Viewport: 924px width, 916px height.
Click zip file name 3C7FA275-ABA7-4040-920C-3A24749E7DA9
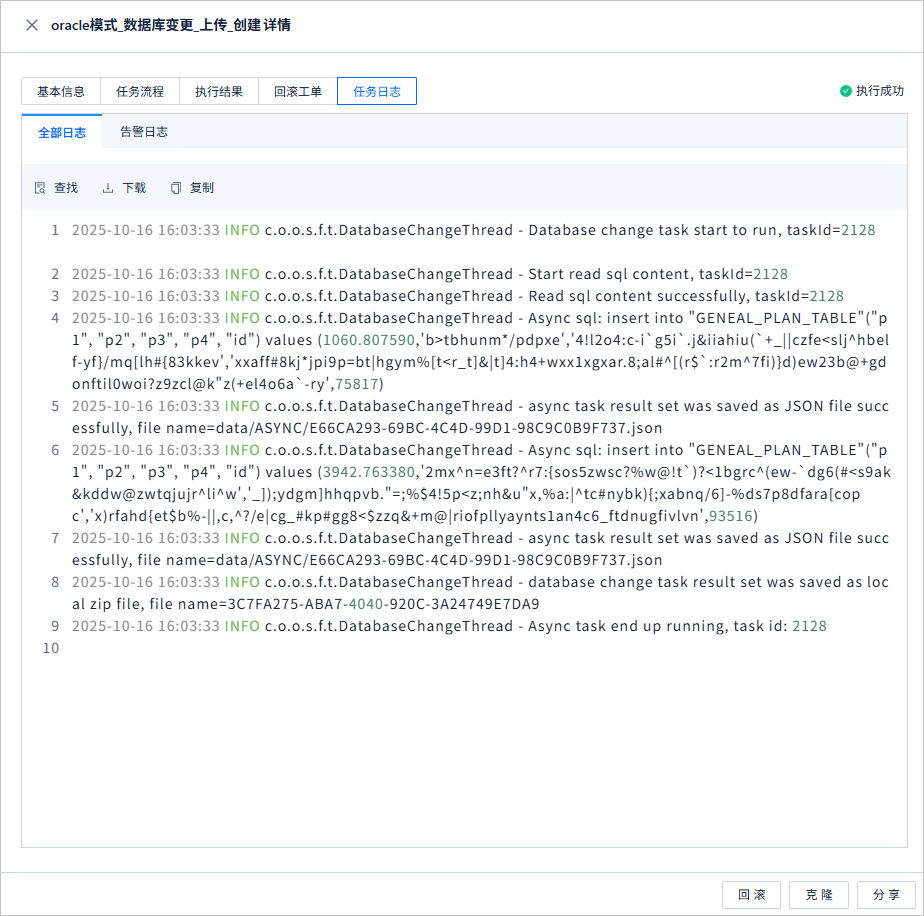pos(384,604)
